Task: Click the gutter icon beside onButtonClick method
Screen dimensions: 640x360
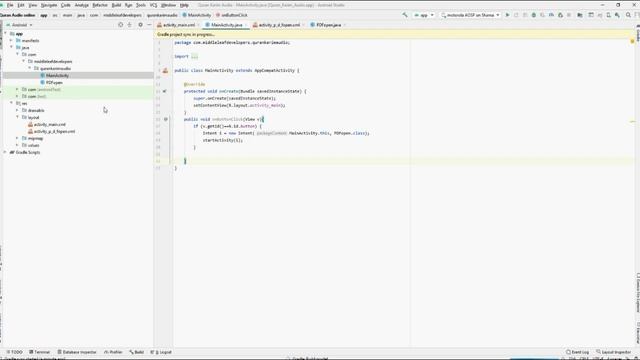Action: tap(166, 119)
